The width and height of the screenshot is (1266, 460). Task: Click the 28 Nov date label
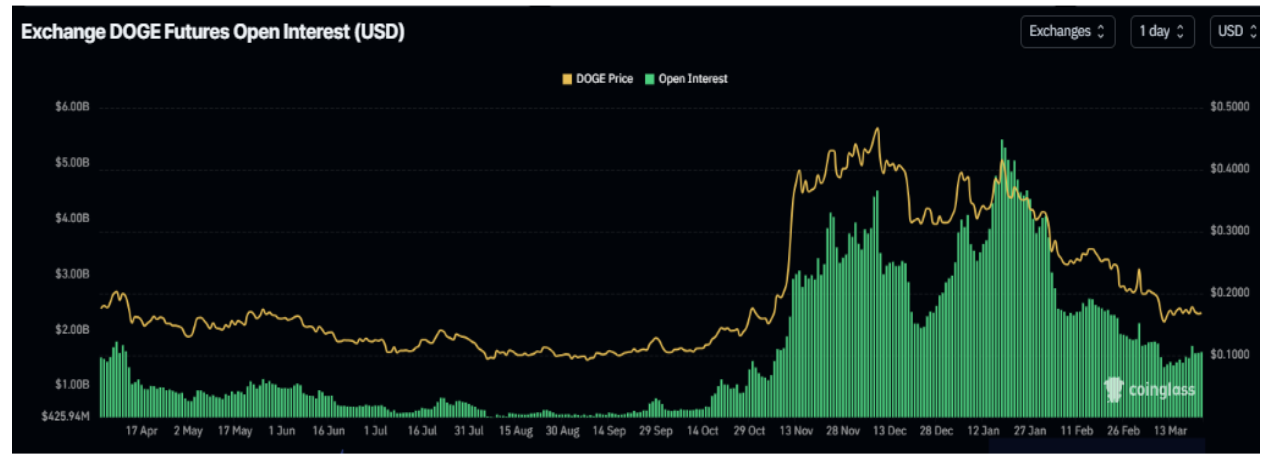pos(843,431)
